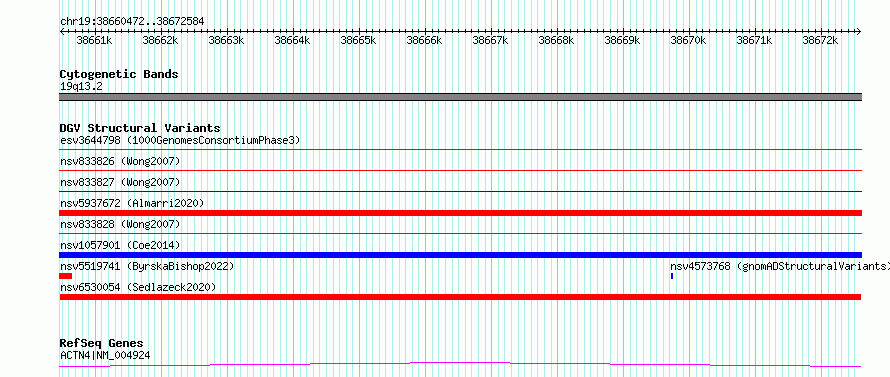Open variant nsv5519741 (ByrskaBishop2022)
The width and height of the screenshot is (890, 377).
click(x=147, y=266)
